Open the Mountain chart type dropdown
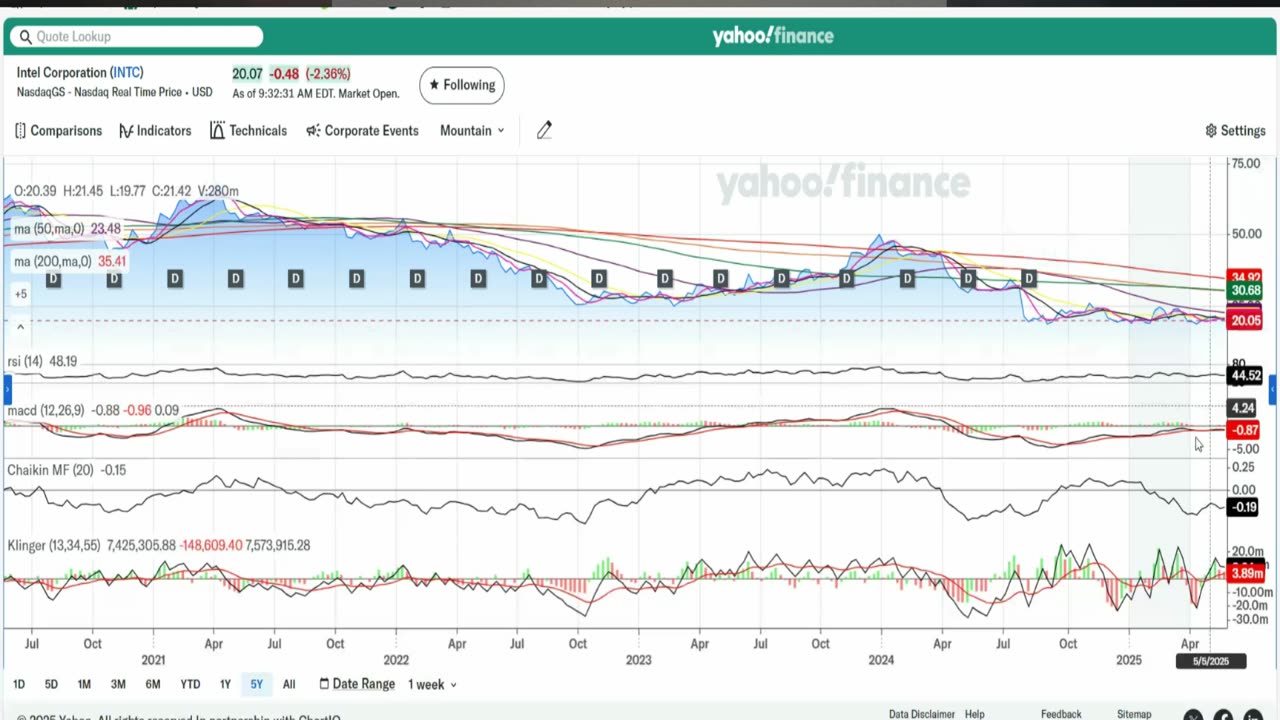The width and height of the screenshot is (1280, 720). coord(472,131)
